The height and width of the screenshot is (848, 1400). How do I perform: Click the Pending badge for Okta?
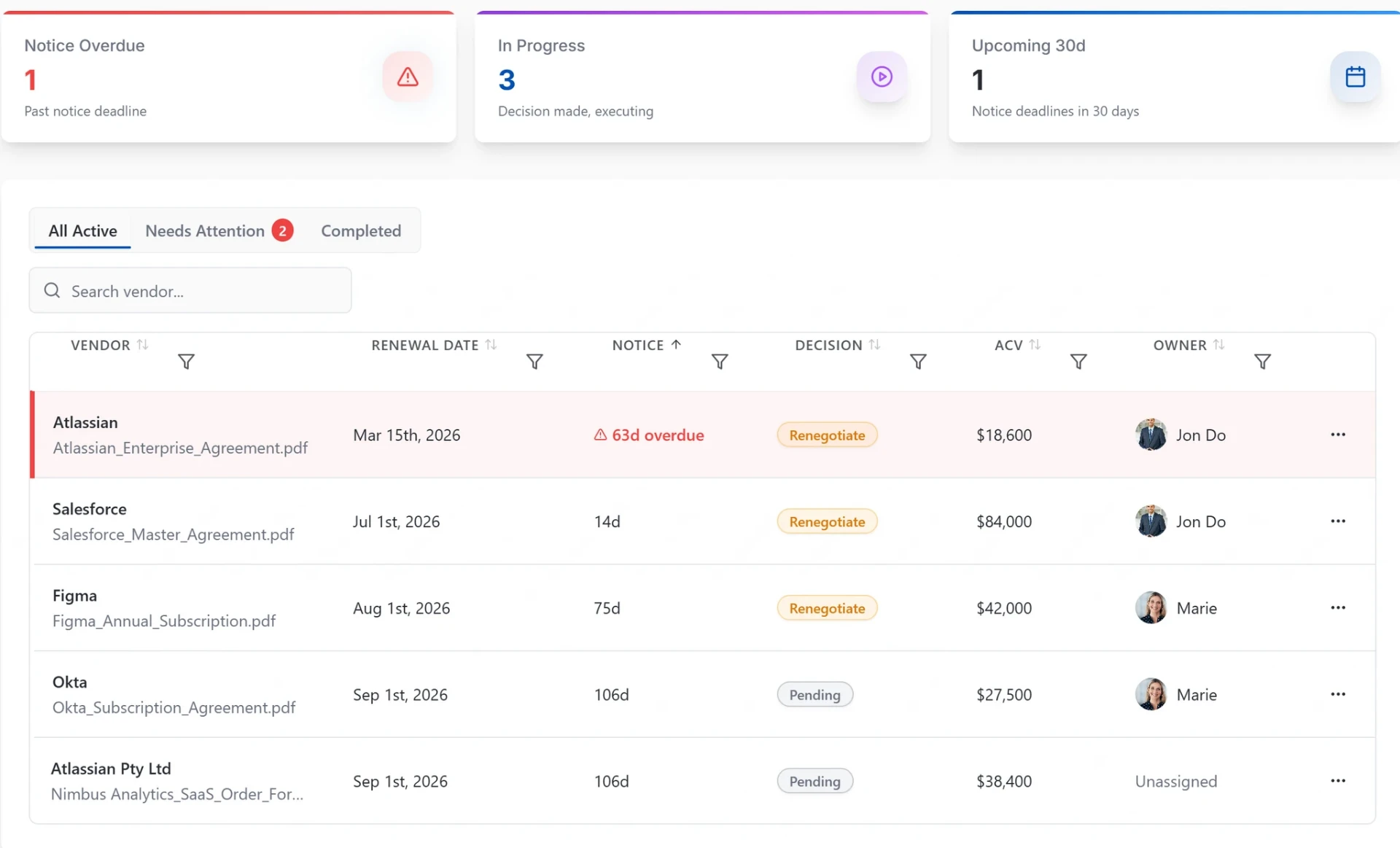(x=814, y=695)
